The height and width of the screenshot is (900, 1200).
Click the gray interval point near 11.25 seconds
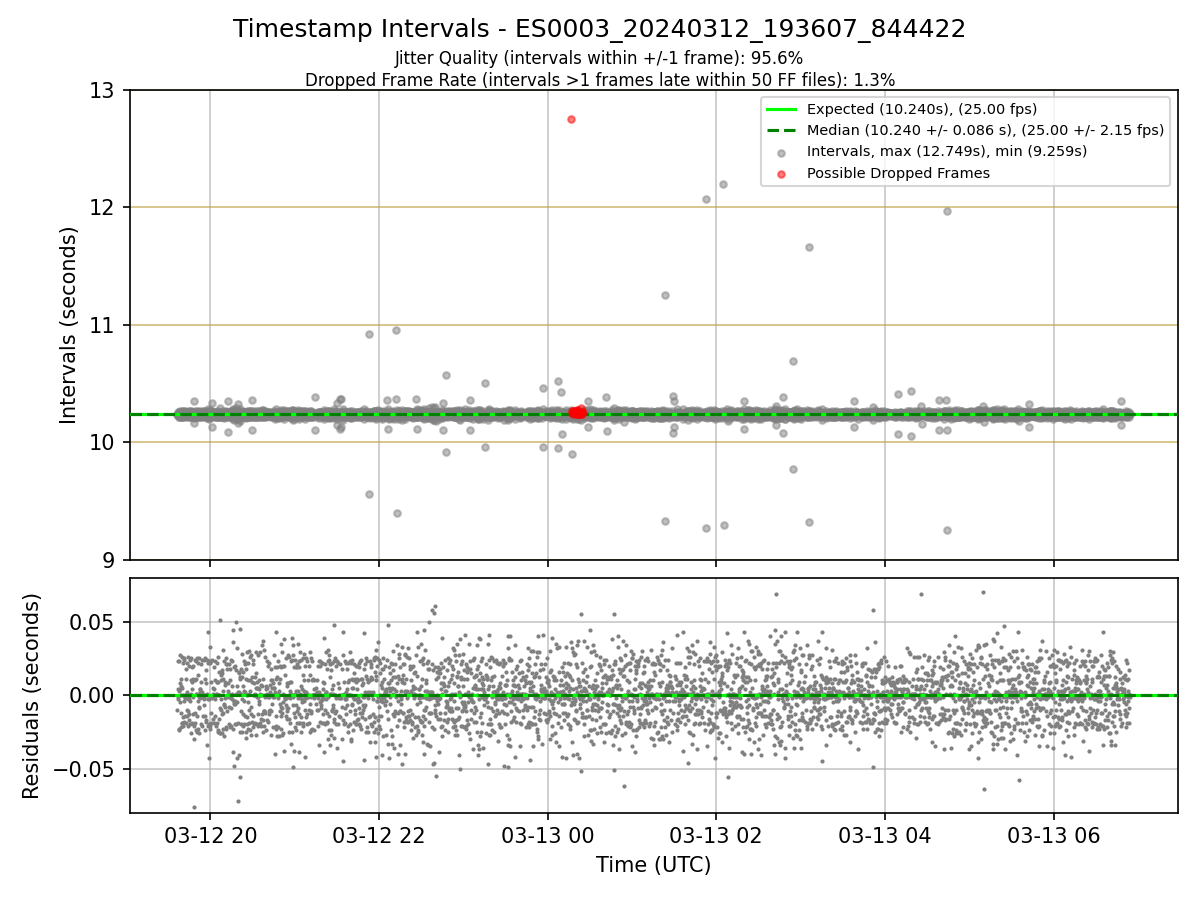pyautogui.click(x=665, y=295)
